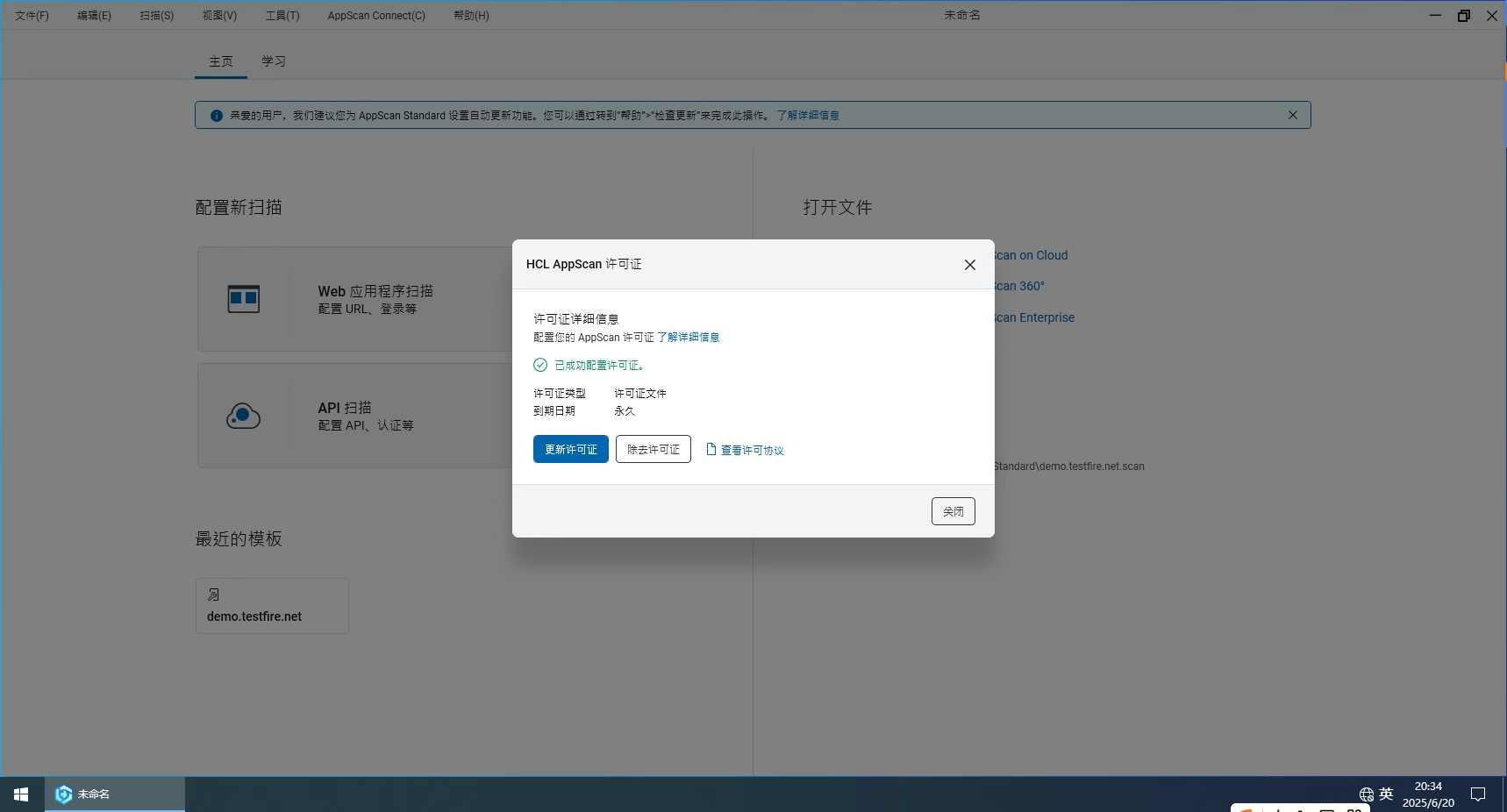The image size is (1507, 812).
Task: Click the 更新许可证 button
Action: coord(571,449)
